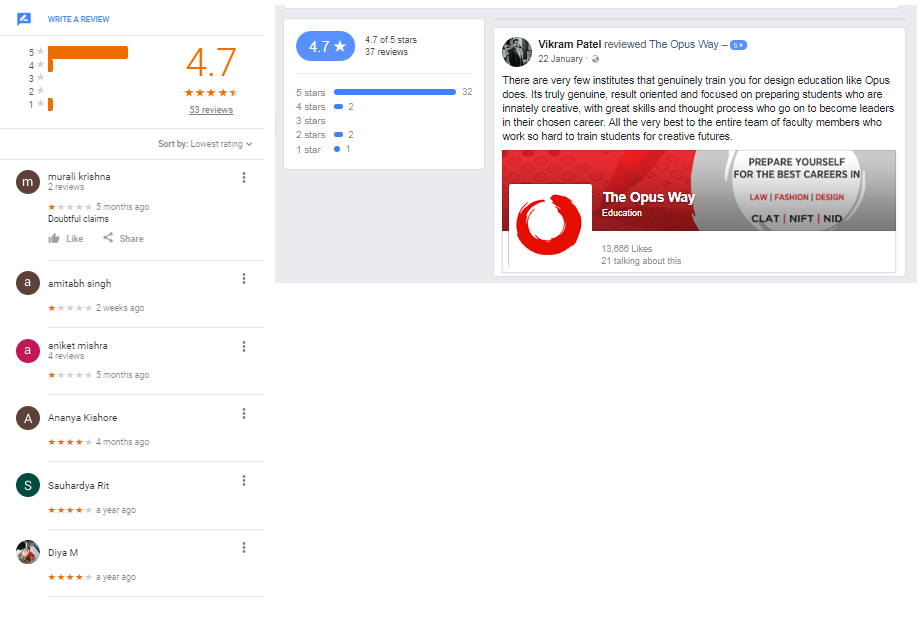Open murali krishna's profile name

pyautogui.click(x=79, y=176)
